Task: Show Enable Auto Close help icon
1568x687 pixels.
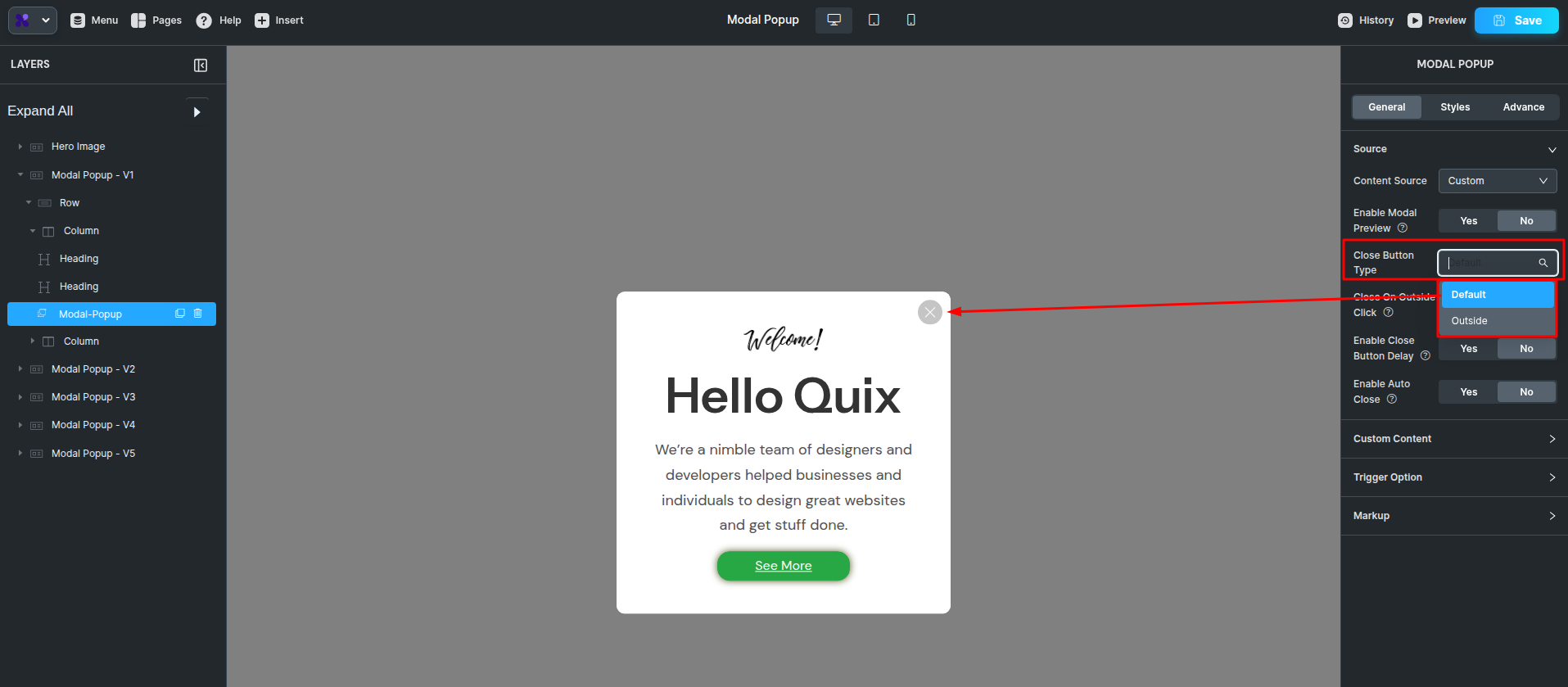Action: [1392, 399]
